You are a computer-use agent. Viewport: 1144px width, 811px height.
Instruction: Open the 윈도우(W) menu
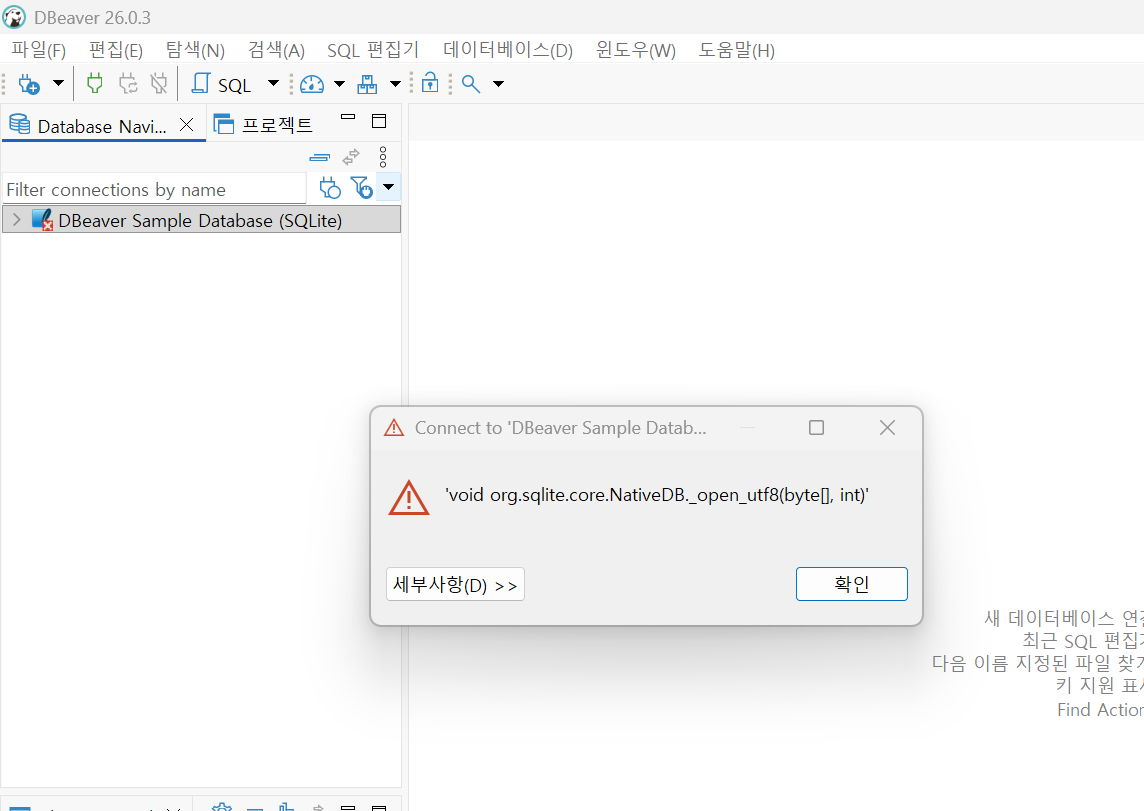635,50
